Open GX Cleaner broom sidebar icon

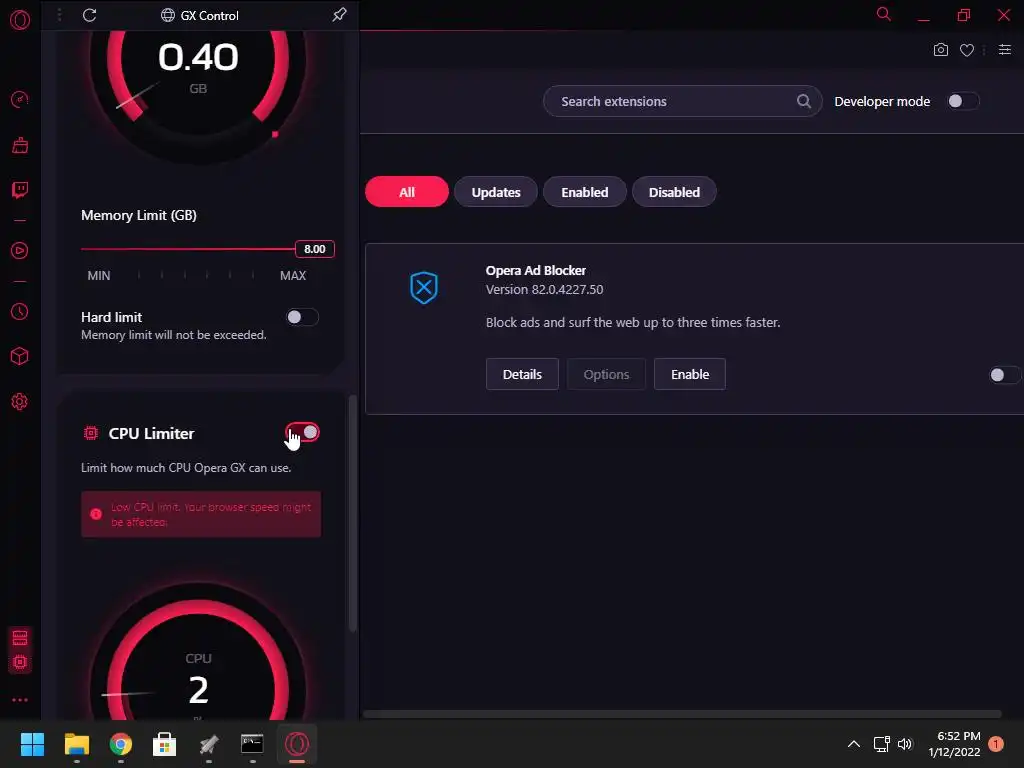click(x=20, y=145)
